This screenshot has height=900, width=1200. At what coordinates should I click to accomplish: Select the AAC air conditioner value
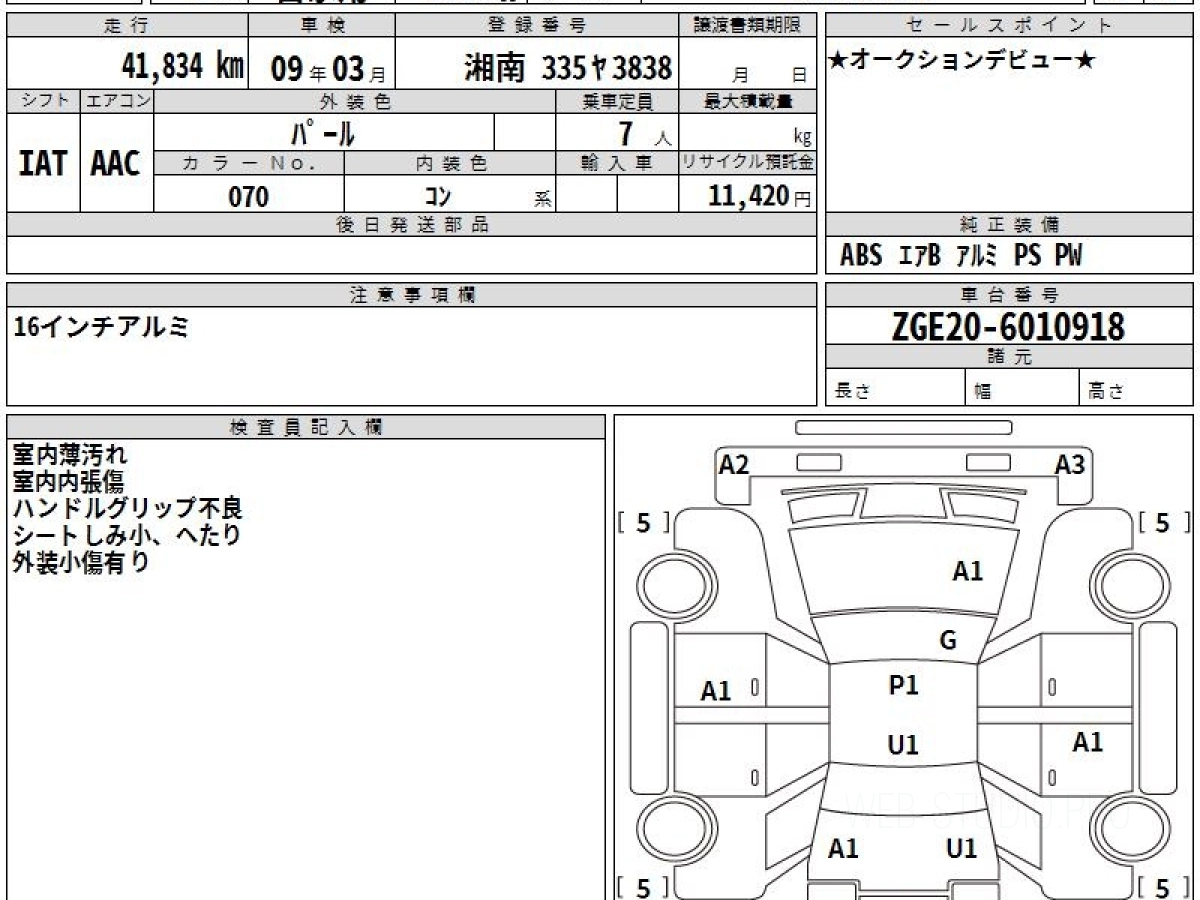click(116, 163)
